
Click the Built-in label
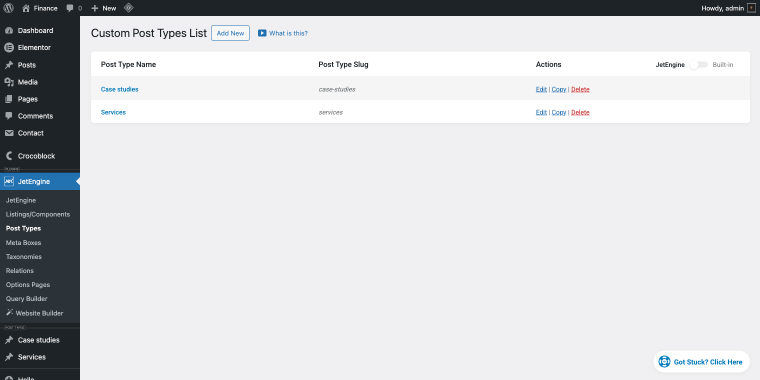723,64
